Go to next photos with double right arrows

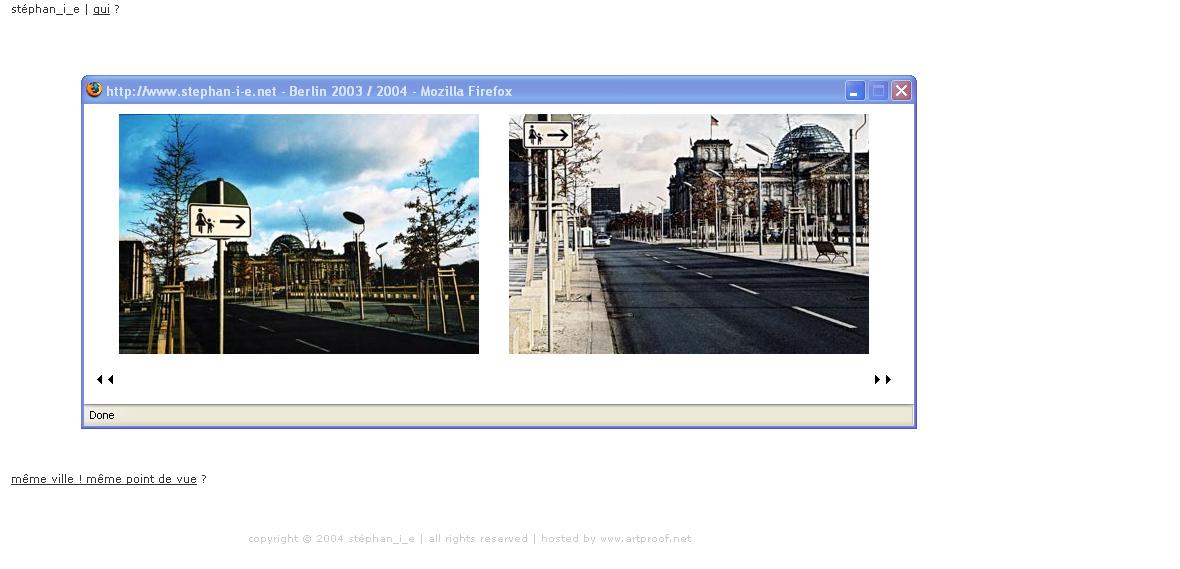(x=883, y=379)
